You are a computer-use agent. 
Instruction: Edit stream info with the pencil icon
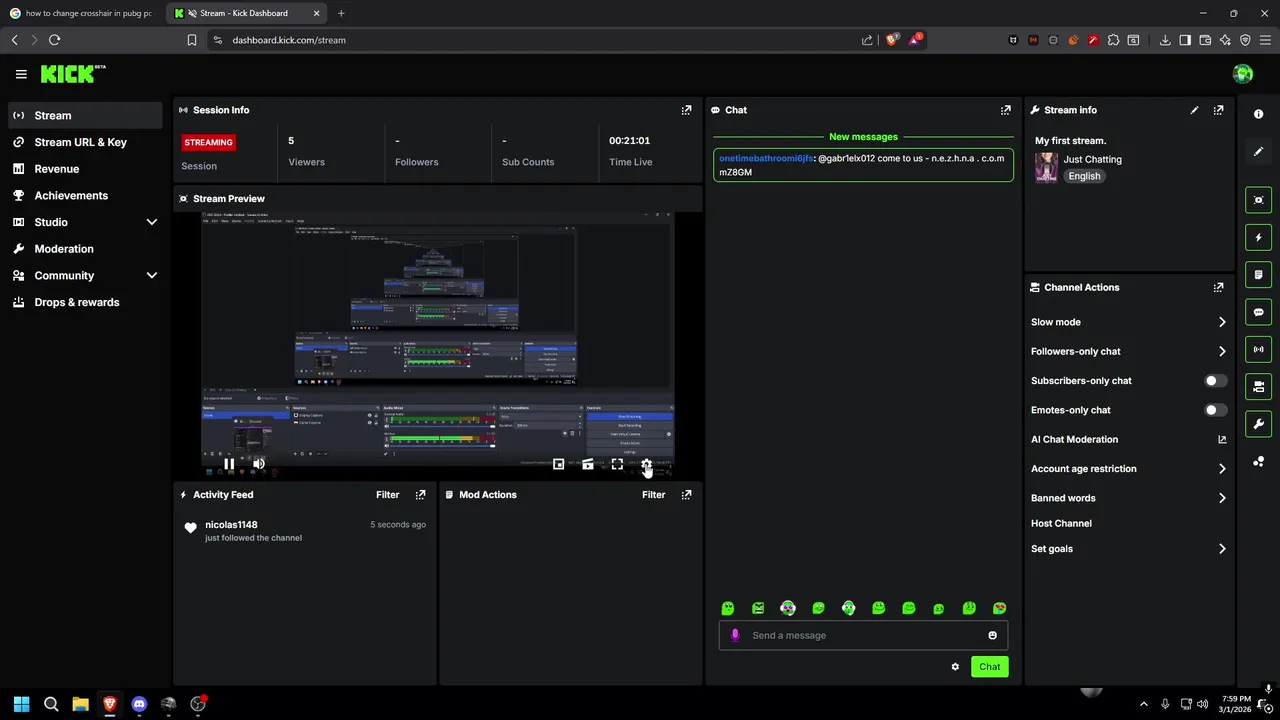click(x=1194, y=110)
